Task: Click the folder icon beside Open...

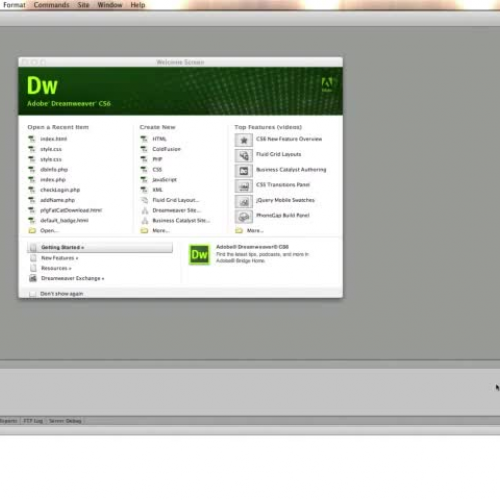Action: click(32, 230)
